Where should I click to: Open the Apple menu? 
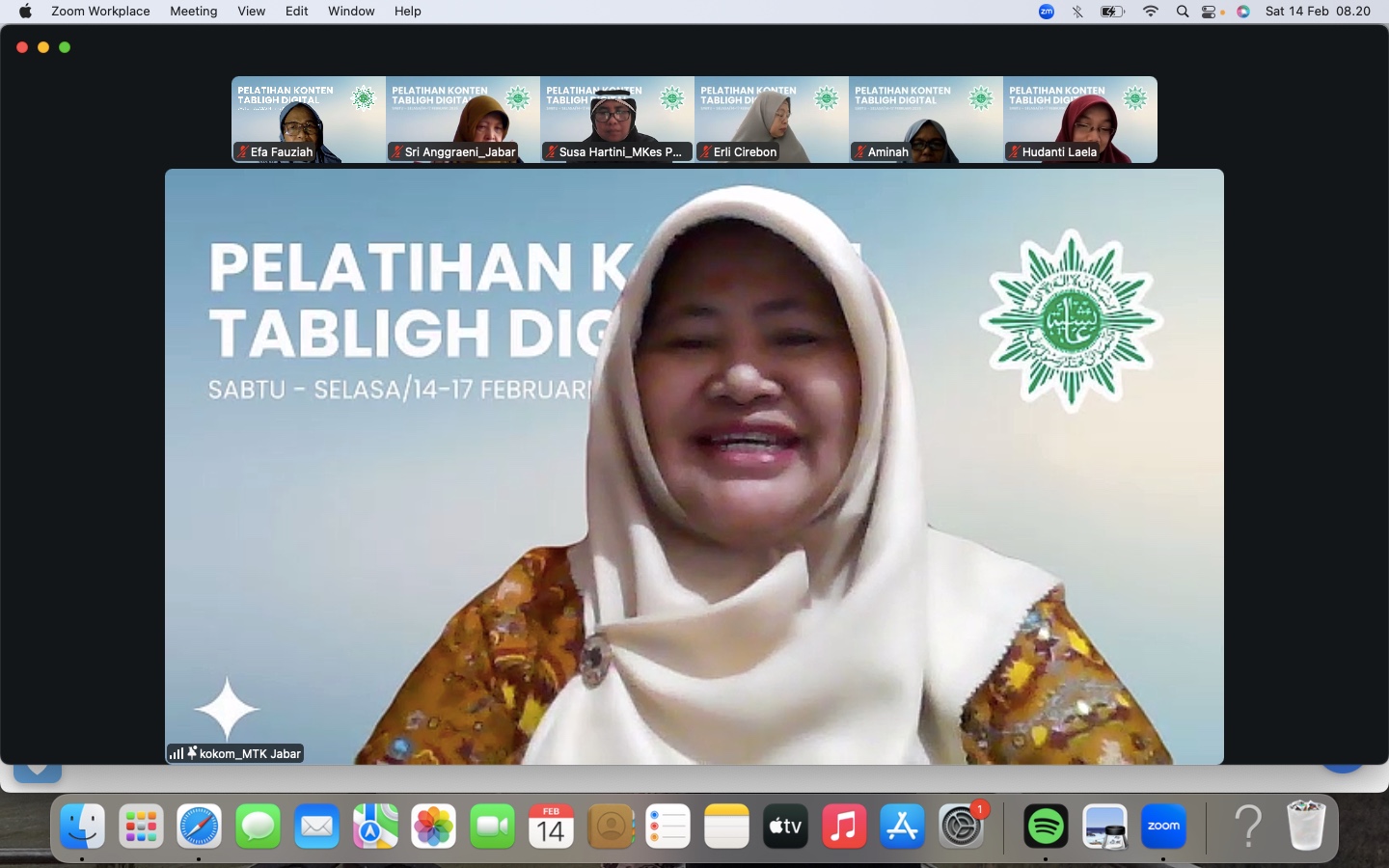click(x=25, y=12)
